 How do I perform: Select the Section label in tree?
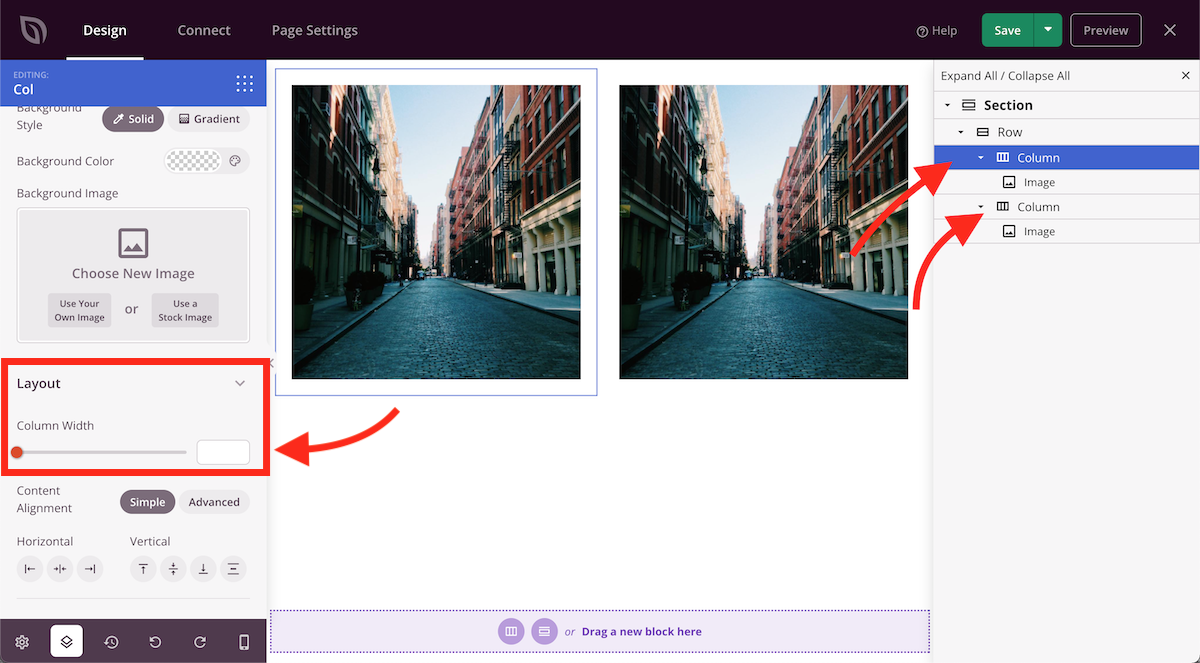[x=1008, y=105]
